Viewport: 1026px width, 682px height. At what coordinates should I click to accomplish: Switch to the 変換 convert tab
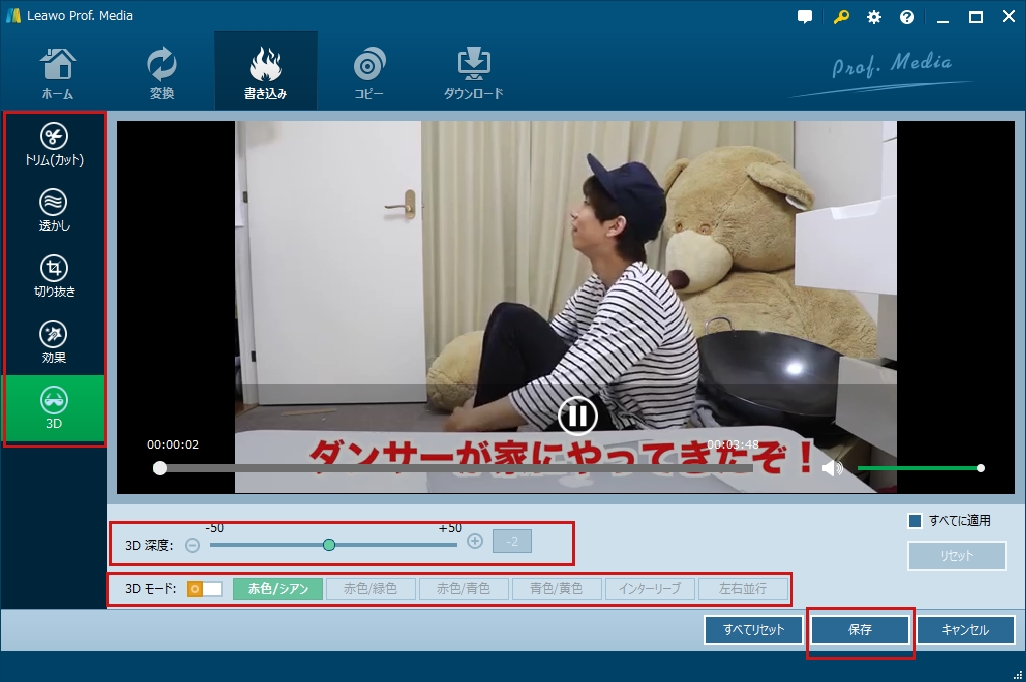click(162, 73)
